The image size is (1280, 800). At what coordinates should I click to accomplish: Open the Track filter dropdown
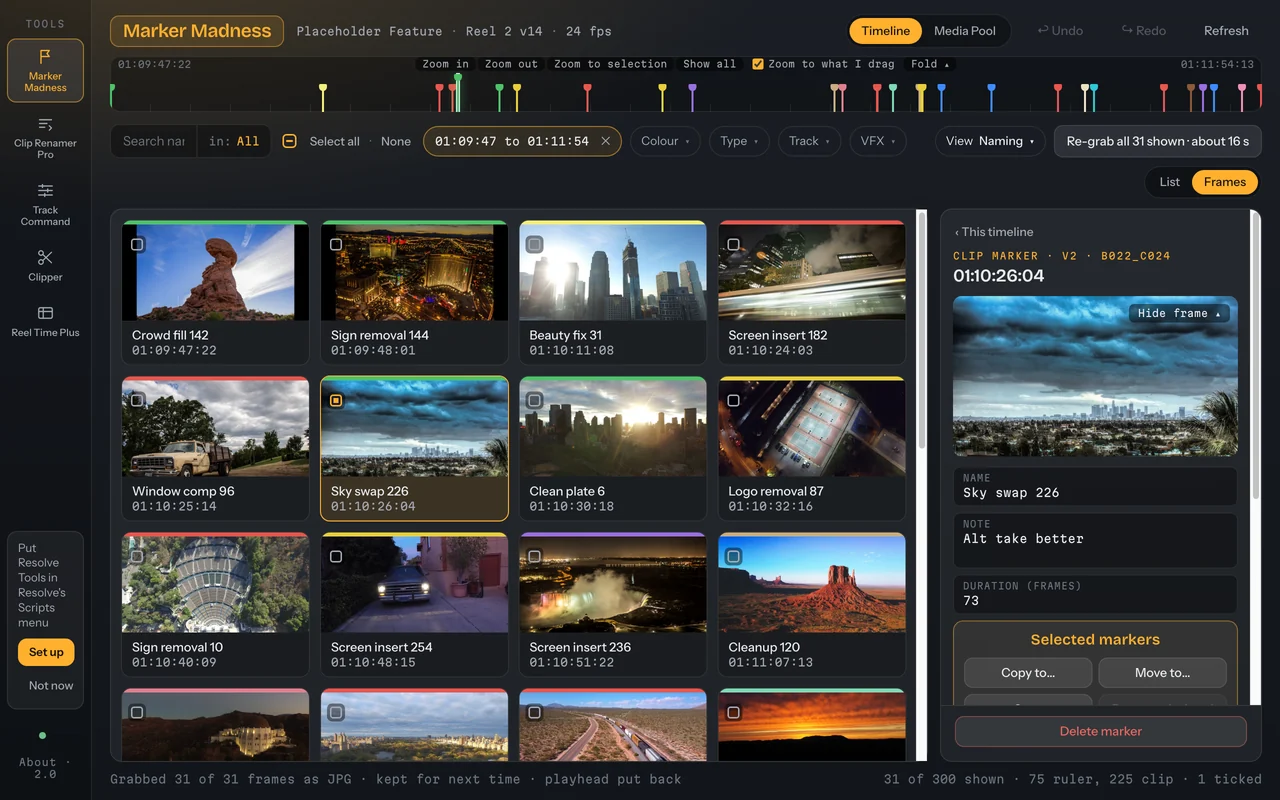coord(809,141)
